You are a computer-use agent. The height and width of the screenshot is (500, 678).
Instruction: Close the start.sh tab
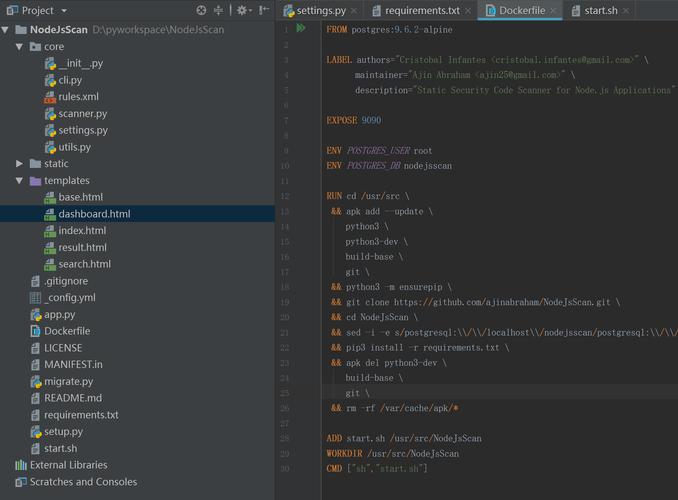[x=626, y=11]
